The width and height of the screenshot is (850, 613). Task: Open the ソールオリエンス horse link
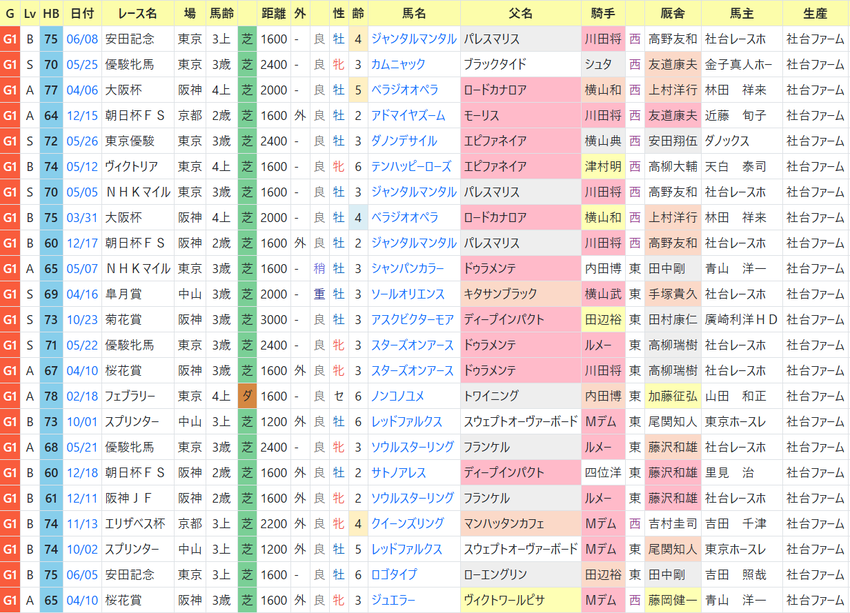408,294
